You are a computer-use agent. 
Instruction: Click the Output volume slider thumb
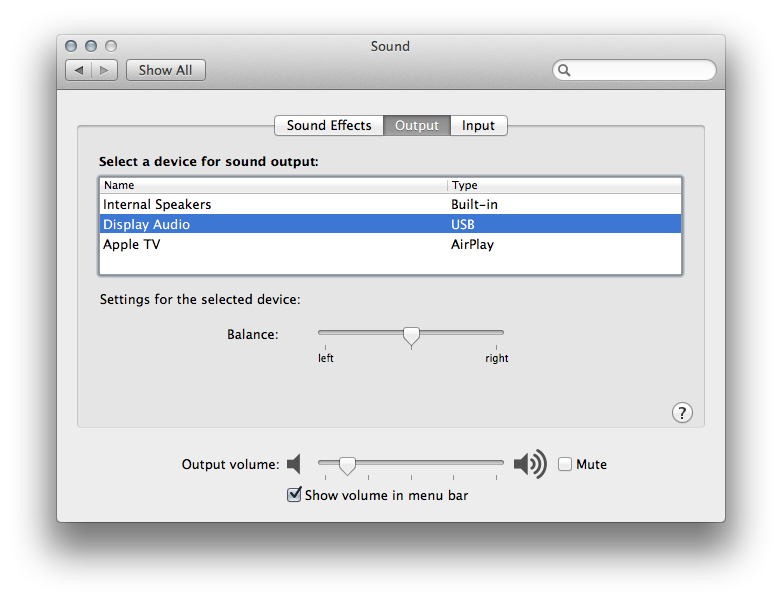pos(347,465)
